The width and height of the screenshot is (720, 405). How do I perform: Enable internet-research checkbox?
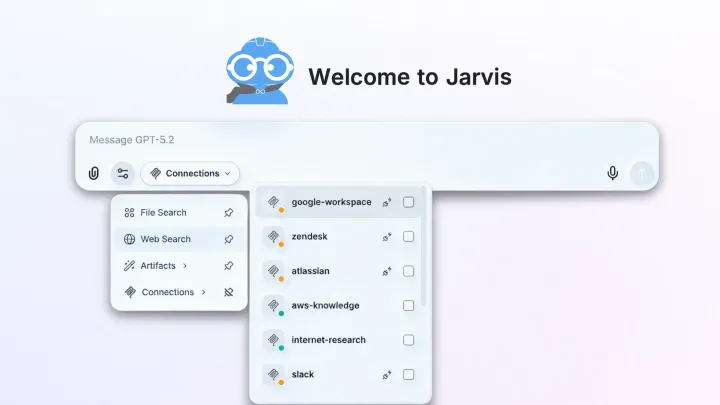coord(408,340)
